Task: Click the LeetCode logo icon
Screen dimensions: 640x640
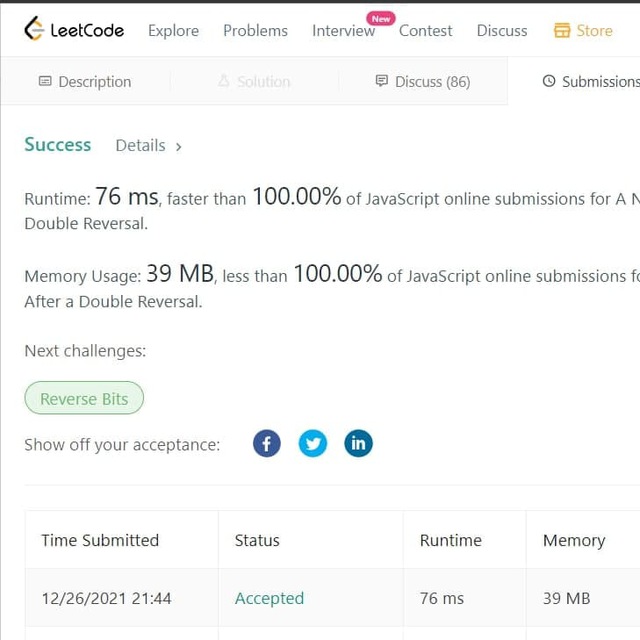Action: [x=34, y=29]
